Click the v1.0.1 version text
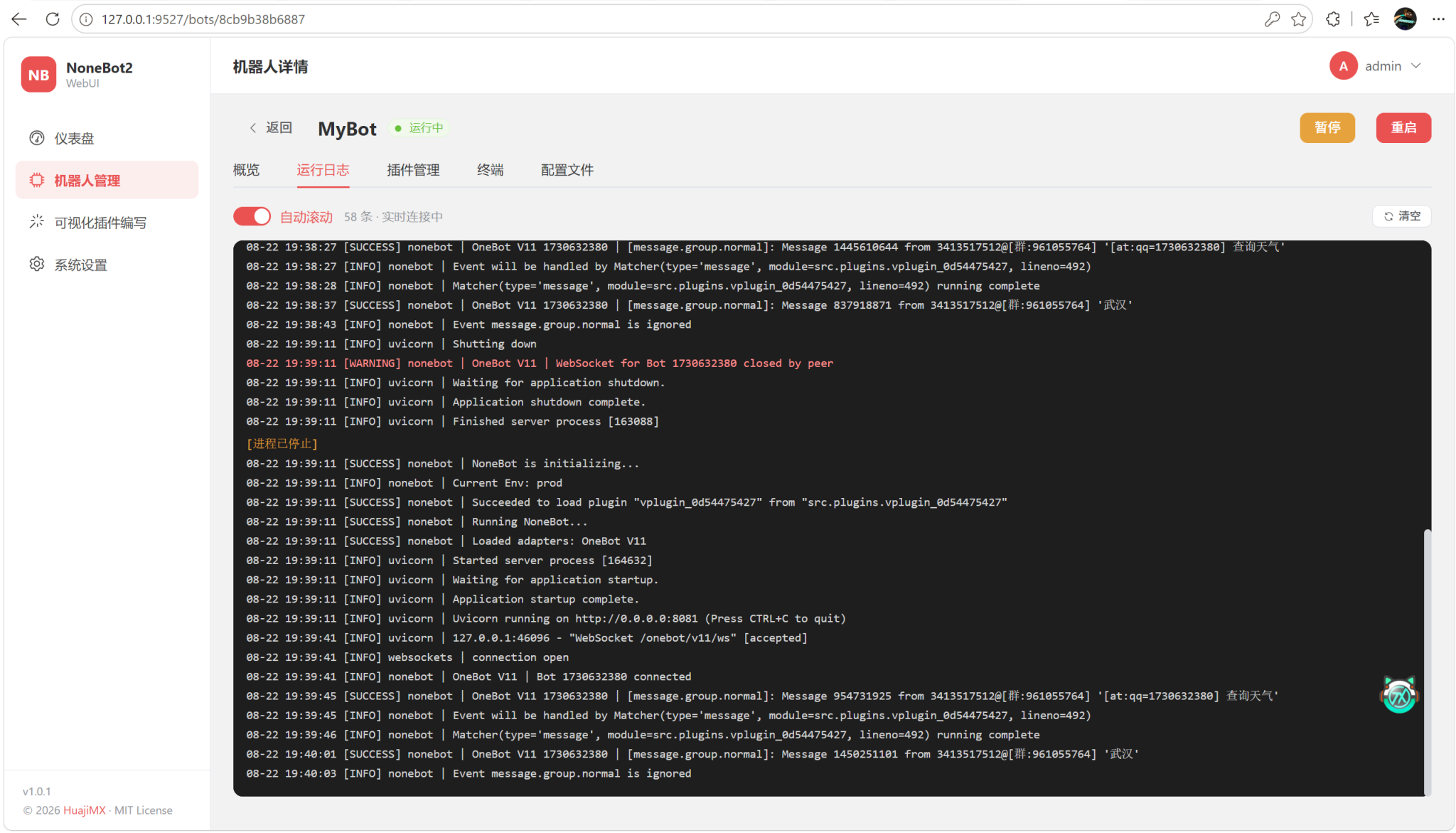 [x=36, y=791]
